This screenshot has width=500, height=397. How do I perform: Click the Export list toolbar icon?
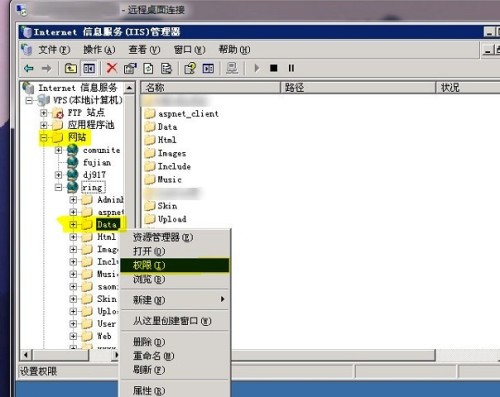click(x=166, y=68)
